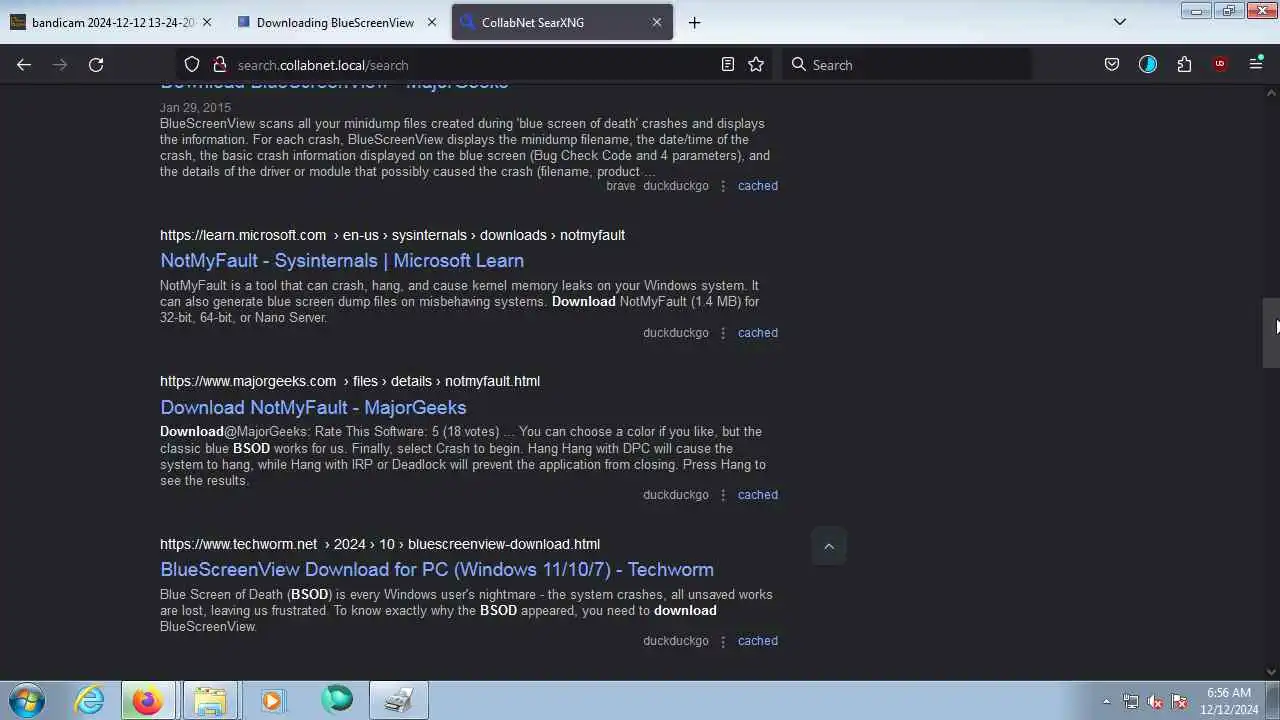The image size is (1280, 720).
Task: Open the Pocket save icon
Action: click(x=1112, y=64)
